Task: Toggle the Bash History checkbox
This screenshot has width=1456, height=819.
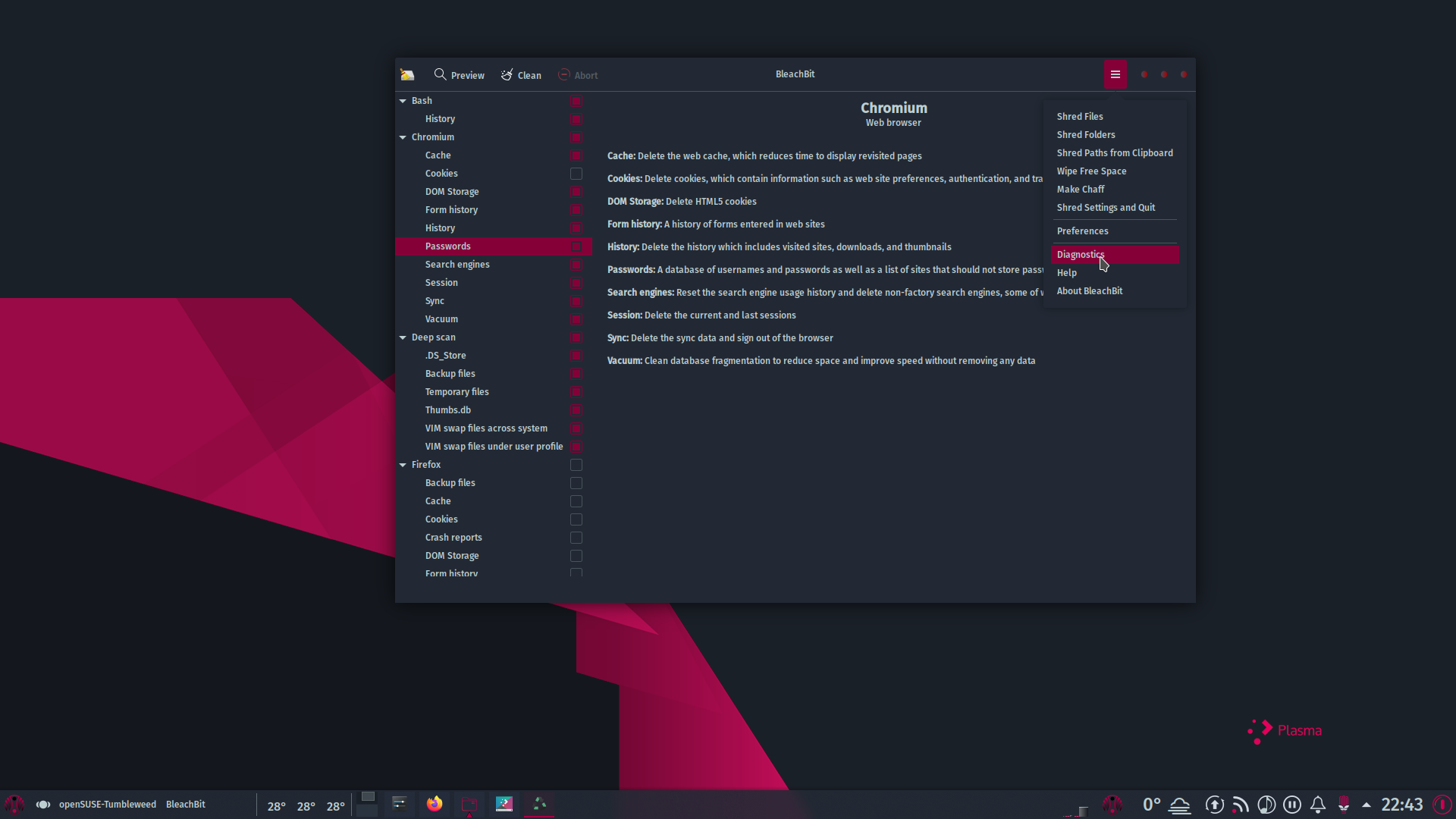Action: [576, 119]
